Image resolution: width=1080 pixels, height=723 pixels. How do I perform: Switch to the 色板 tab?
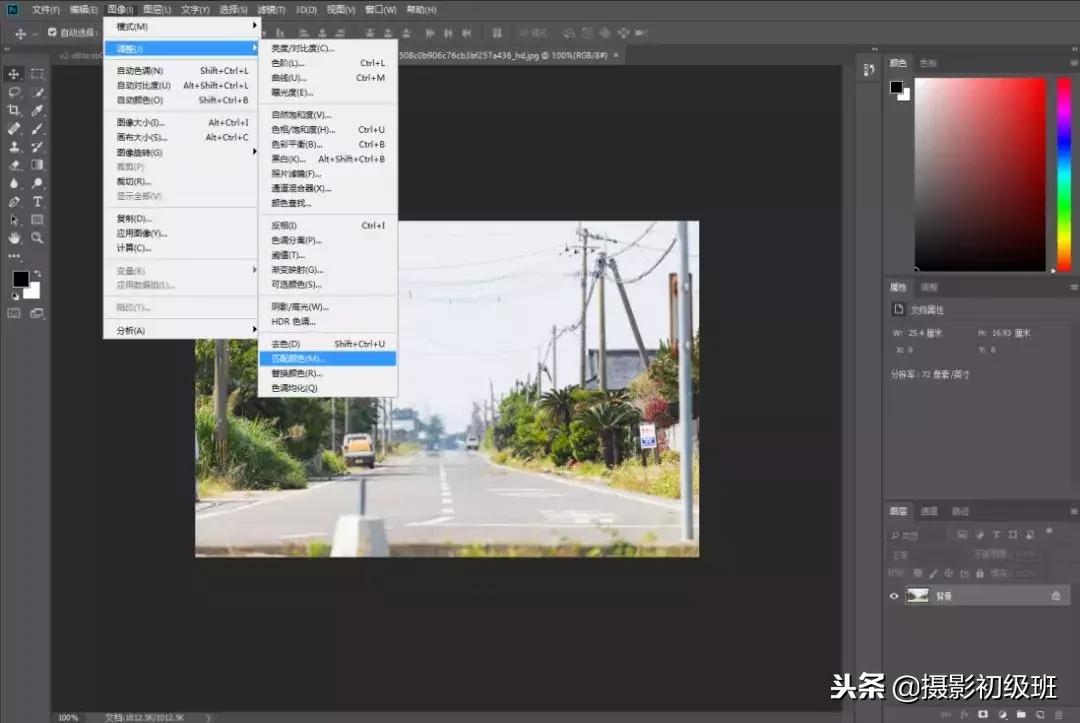pos(928,63)
